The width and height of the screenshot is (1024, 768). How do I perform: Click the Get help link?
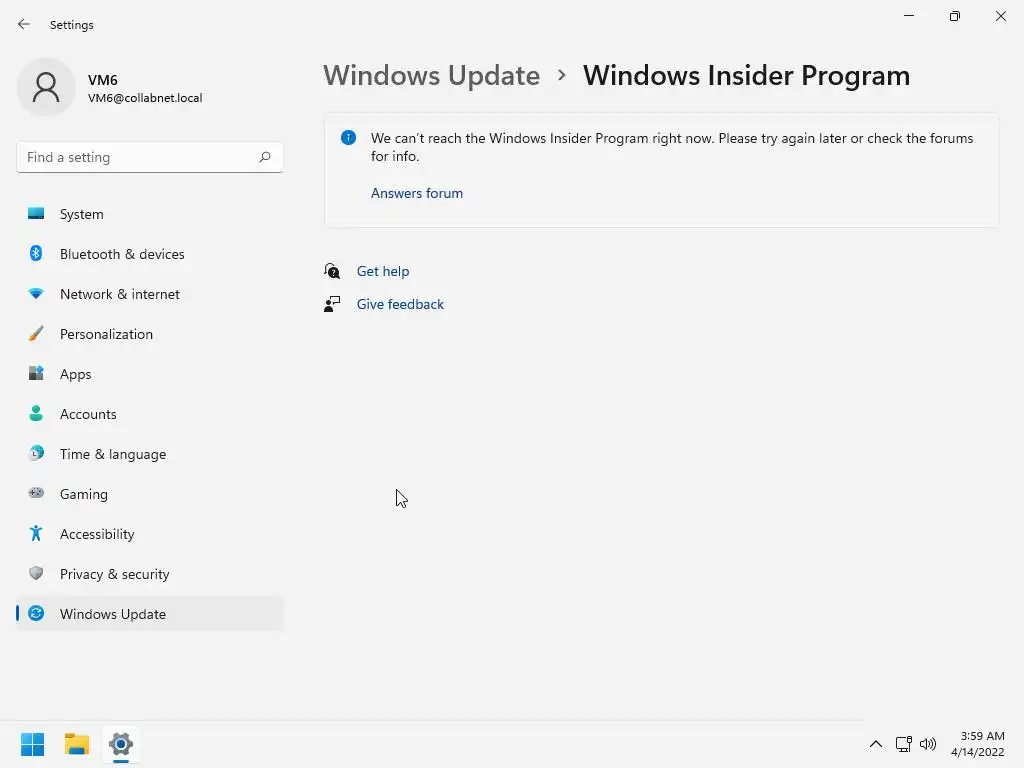383,271
